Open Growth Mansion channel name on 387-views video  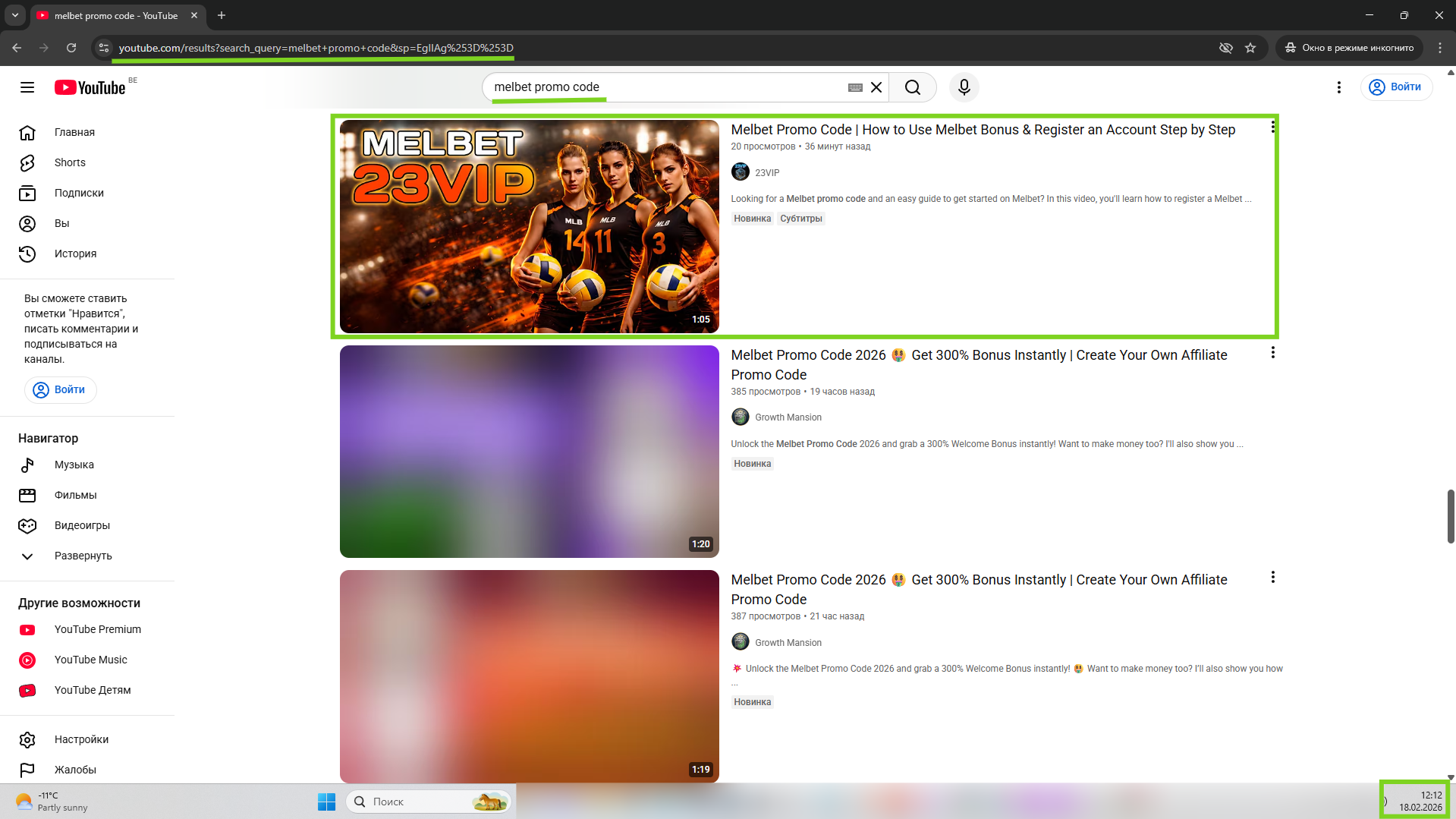point(788,643)
